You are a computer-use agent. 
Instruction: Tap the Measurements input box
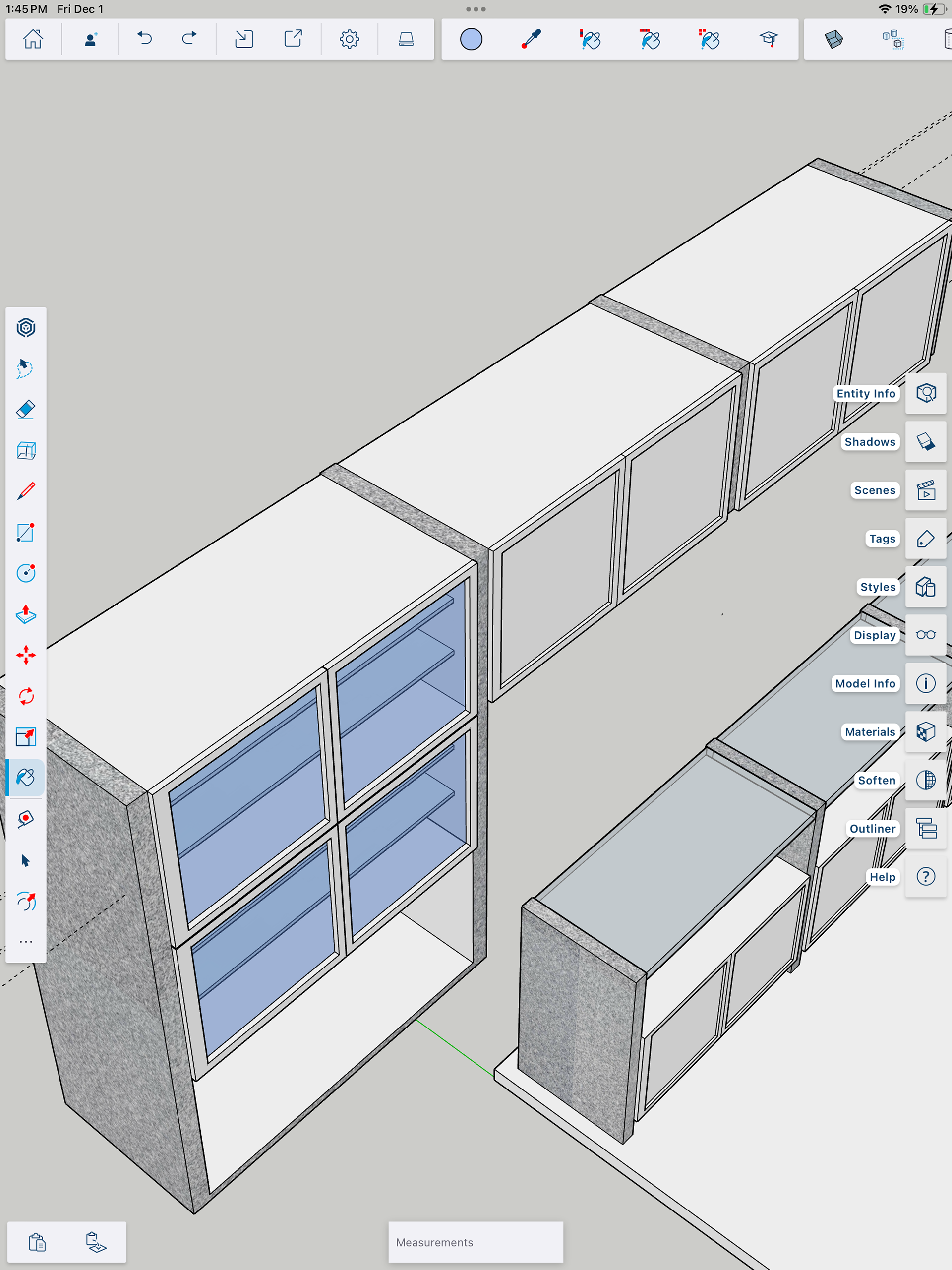476,1242
